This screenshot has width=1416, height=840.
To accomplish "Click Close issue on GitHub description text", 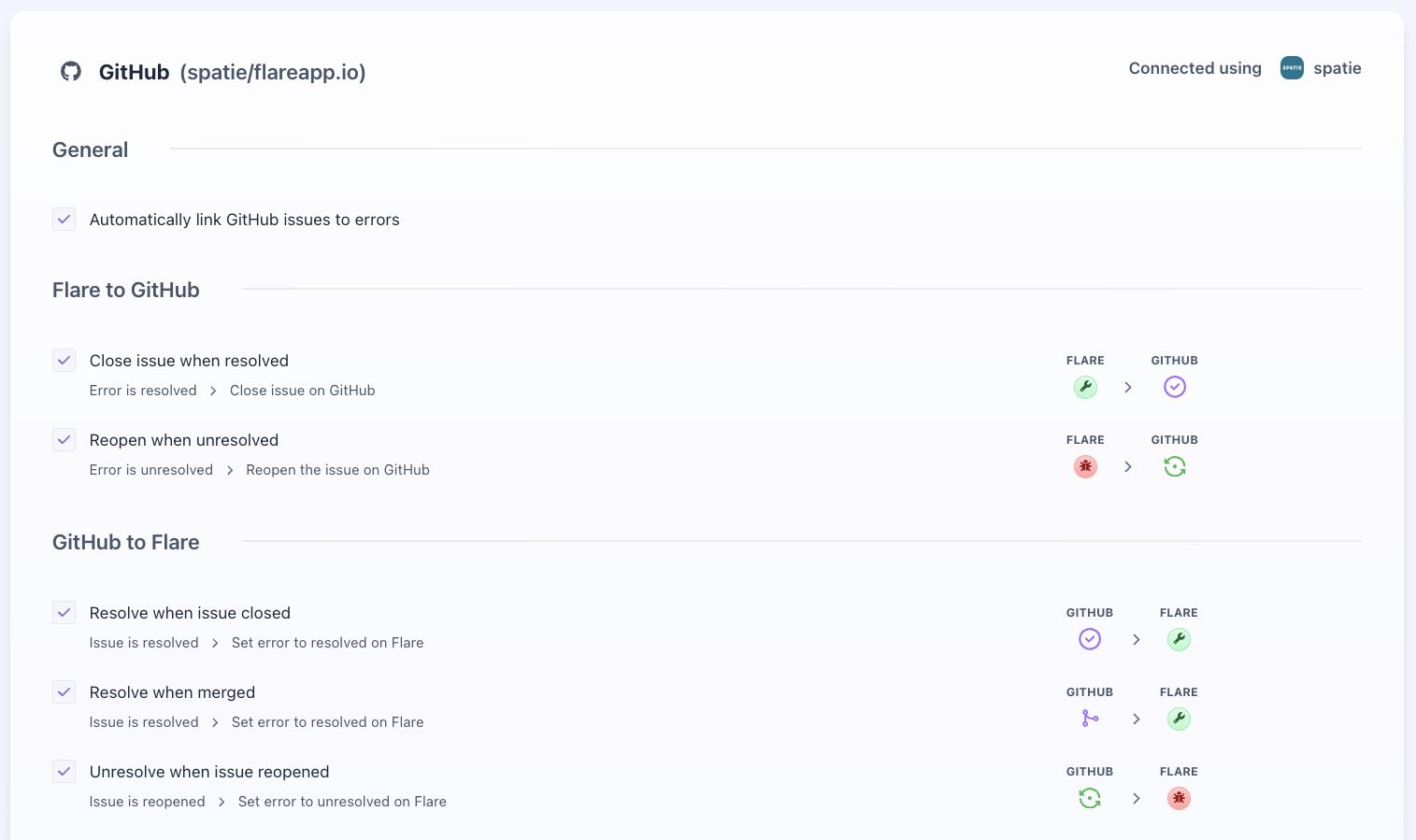I will (x=303, y=391).
